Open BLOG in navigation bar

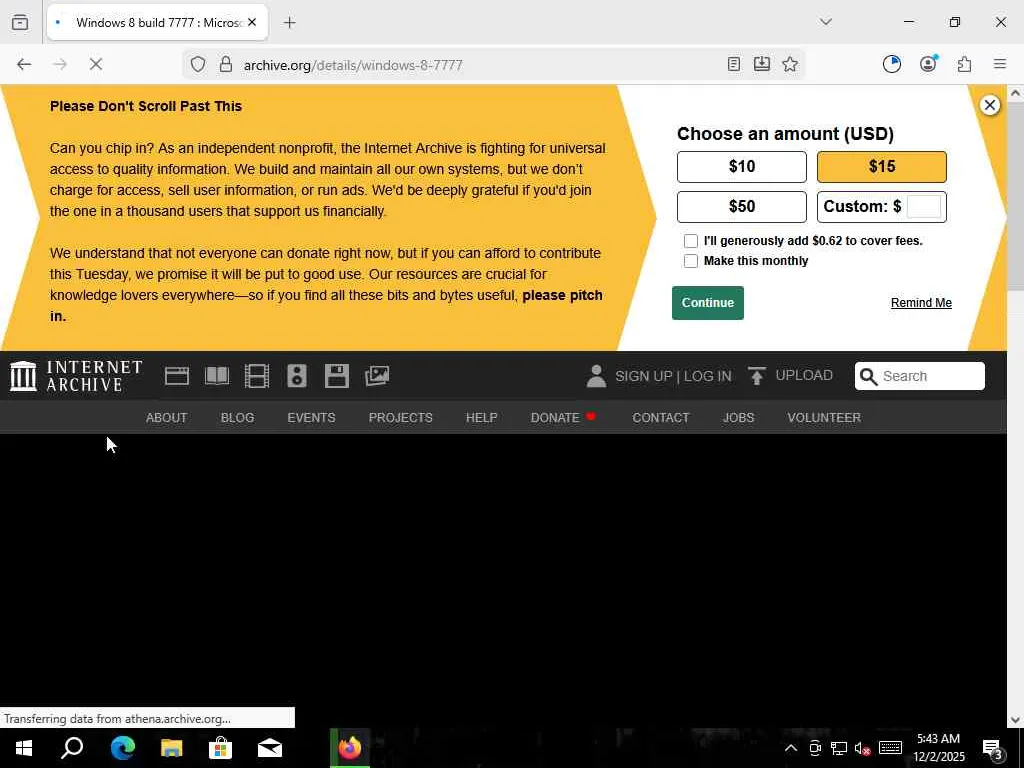(237, 418)
